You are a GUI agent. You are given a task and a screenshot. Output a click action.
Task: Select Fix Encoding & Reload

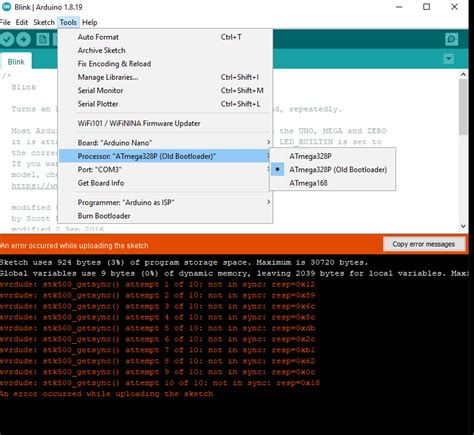165,64
